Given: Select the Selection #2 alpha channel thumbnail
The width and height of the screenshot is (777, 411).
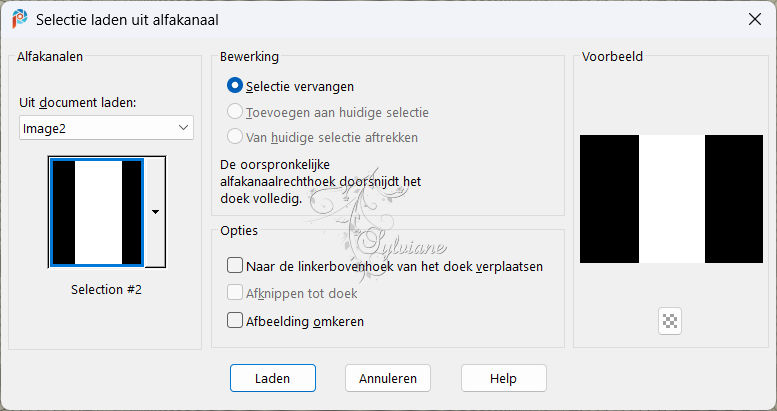Looking at the screenshot, I should tap(97, 212).
